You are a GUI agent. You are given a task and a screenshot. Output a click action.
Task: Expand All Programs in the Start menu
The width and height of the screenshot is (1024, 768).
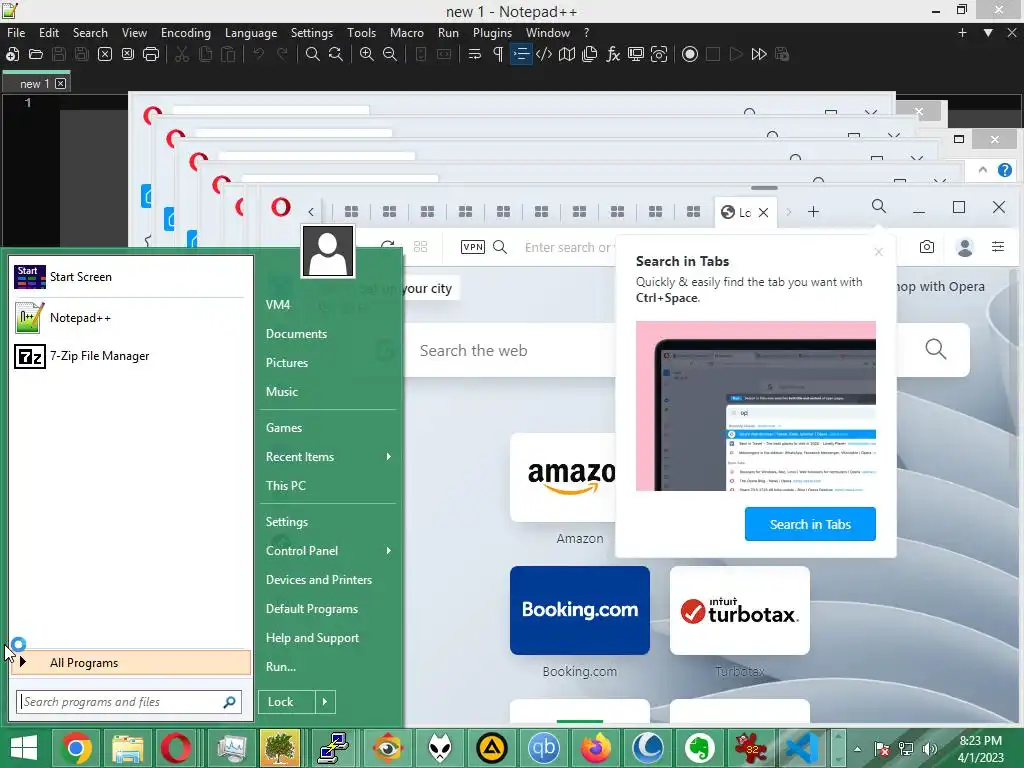[131, 662]
